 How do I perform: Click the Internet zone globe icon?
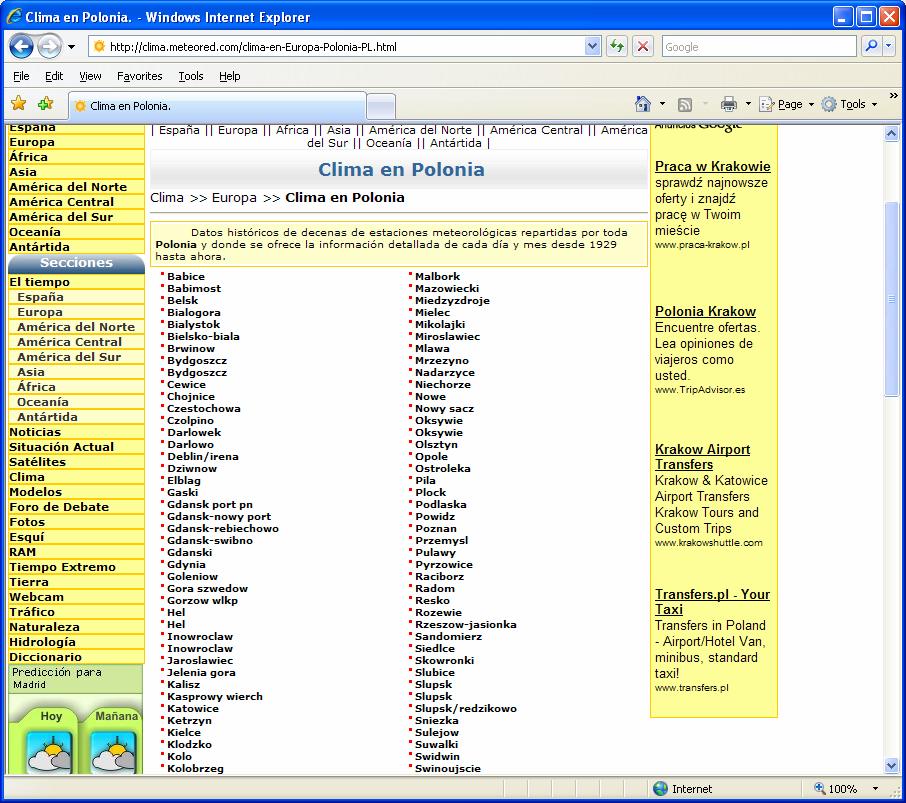click(660, 789)
